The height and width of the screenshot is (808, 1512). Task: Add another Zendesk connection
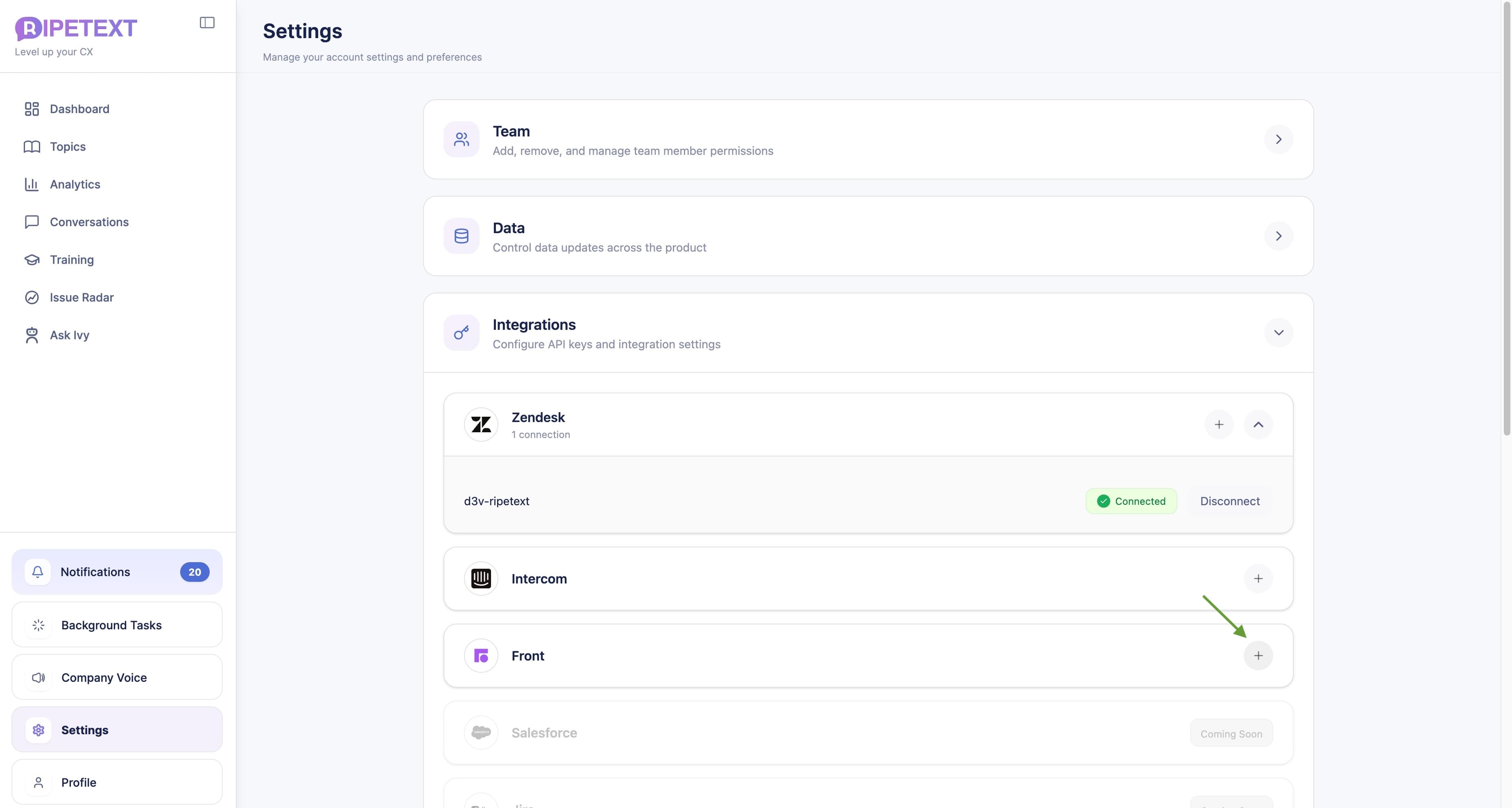[1218, 424]
